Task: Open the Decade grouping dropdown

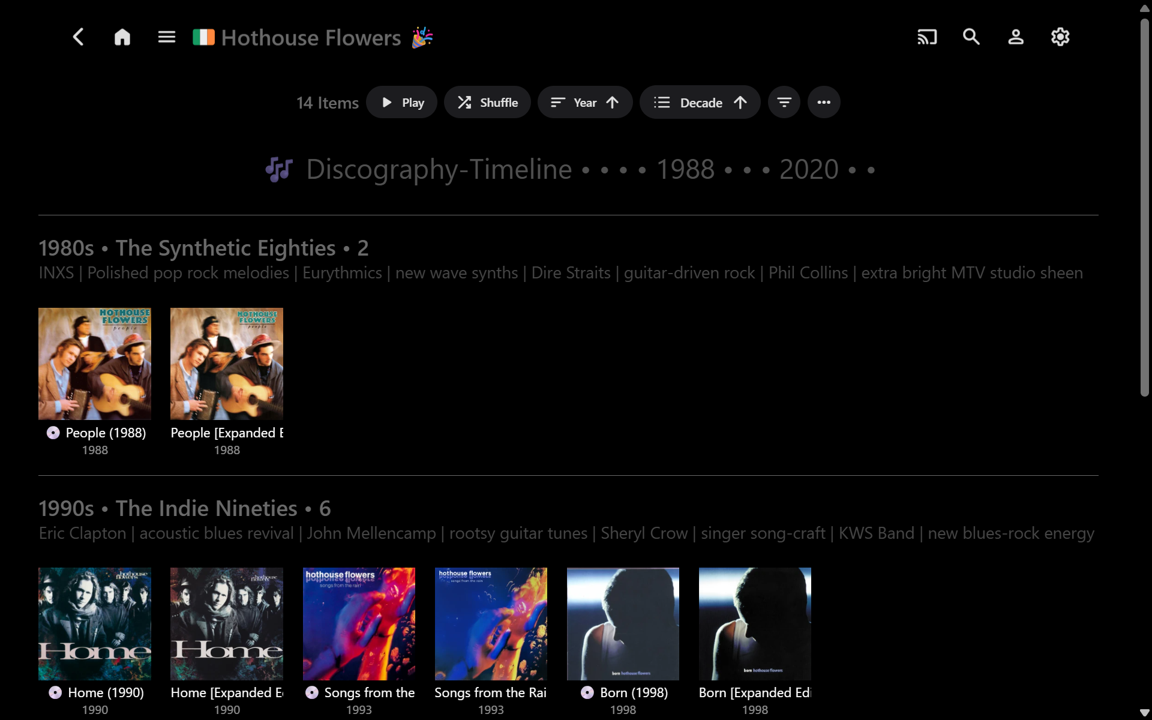Action: 699,102
